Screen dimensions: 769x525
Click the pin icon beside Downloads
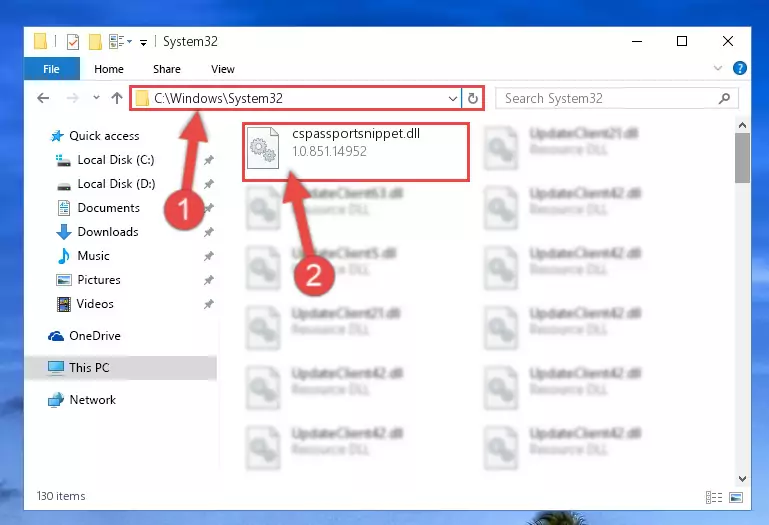coord(208,232)
